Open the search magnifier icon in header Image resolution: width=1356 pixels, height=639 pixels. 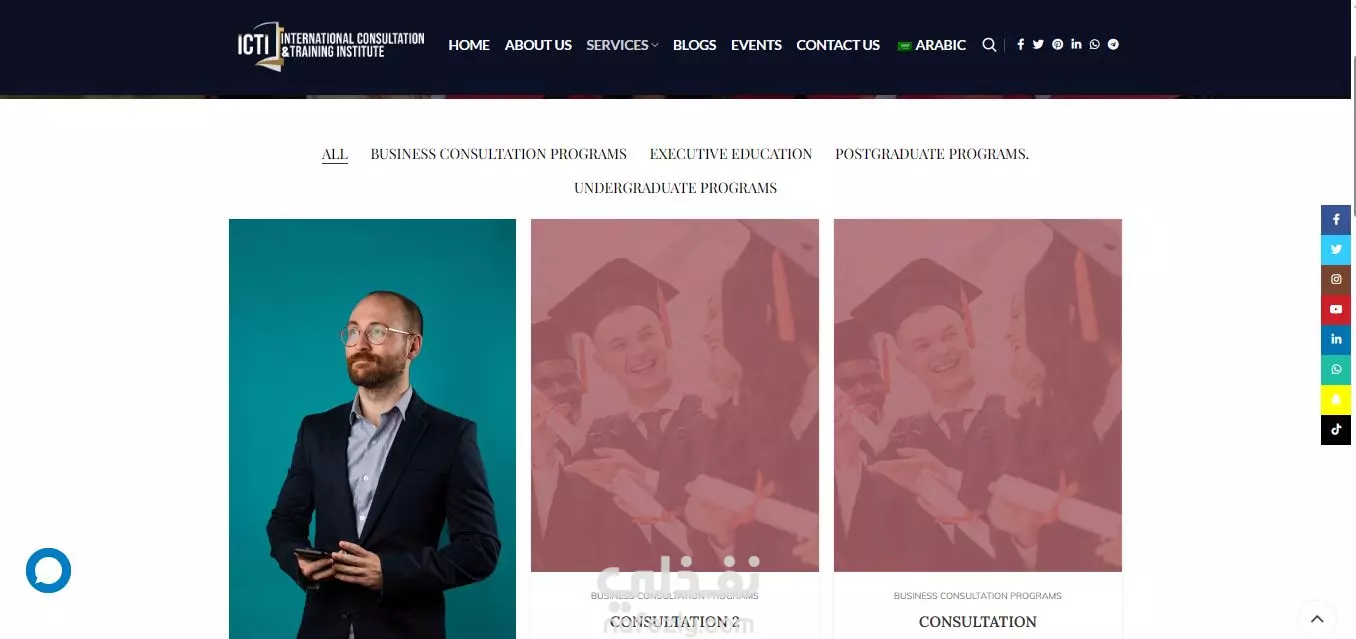[x=989, y=45]
